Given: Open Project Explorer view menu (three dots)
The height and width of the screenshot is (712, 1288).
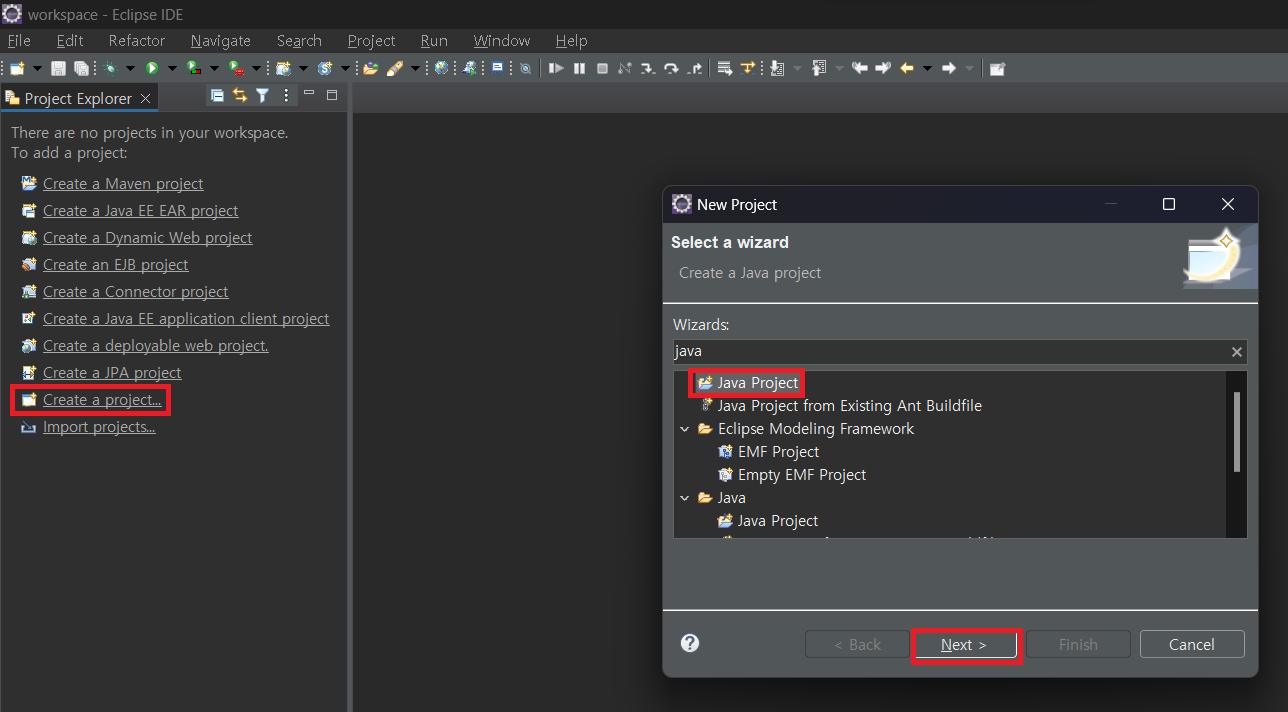Looking at the screenshot, I should 286,95.
